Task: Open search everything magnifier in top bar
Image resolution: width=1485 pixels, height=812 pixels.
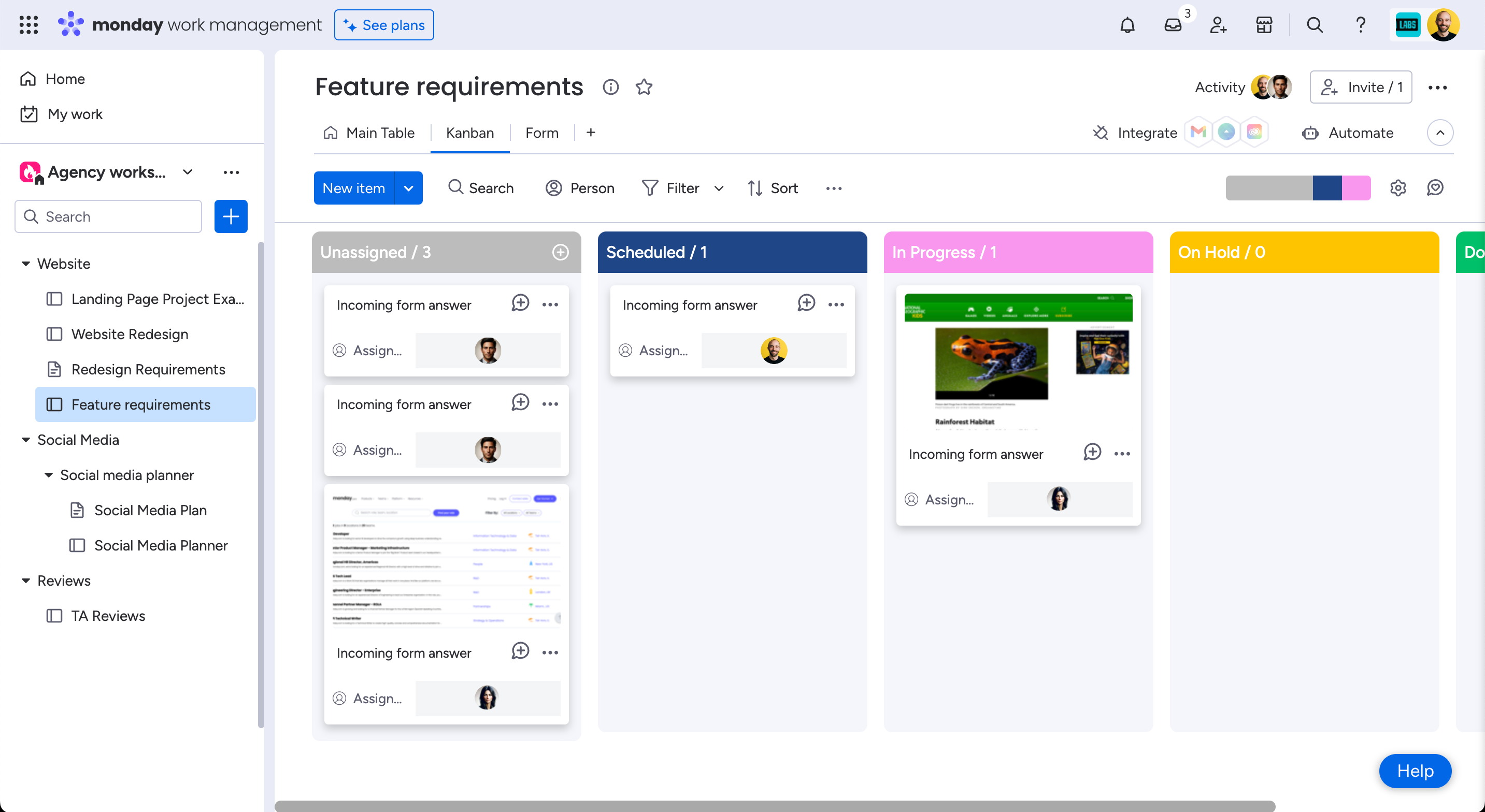Action: click(x=1315, y=25)
